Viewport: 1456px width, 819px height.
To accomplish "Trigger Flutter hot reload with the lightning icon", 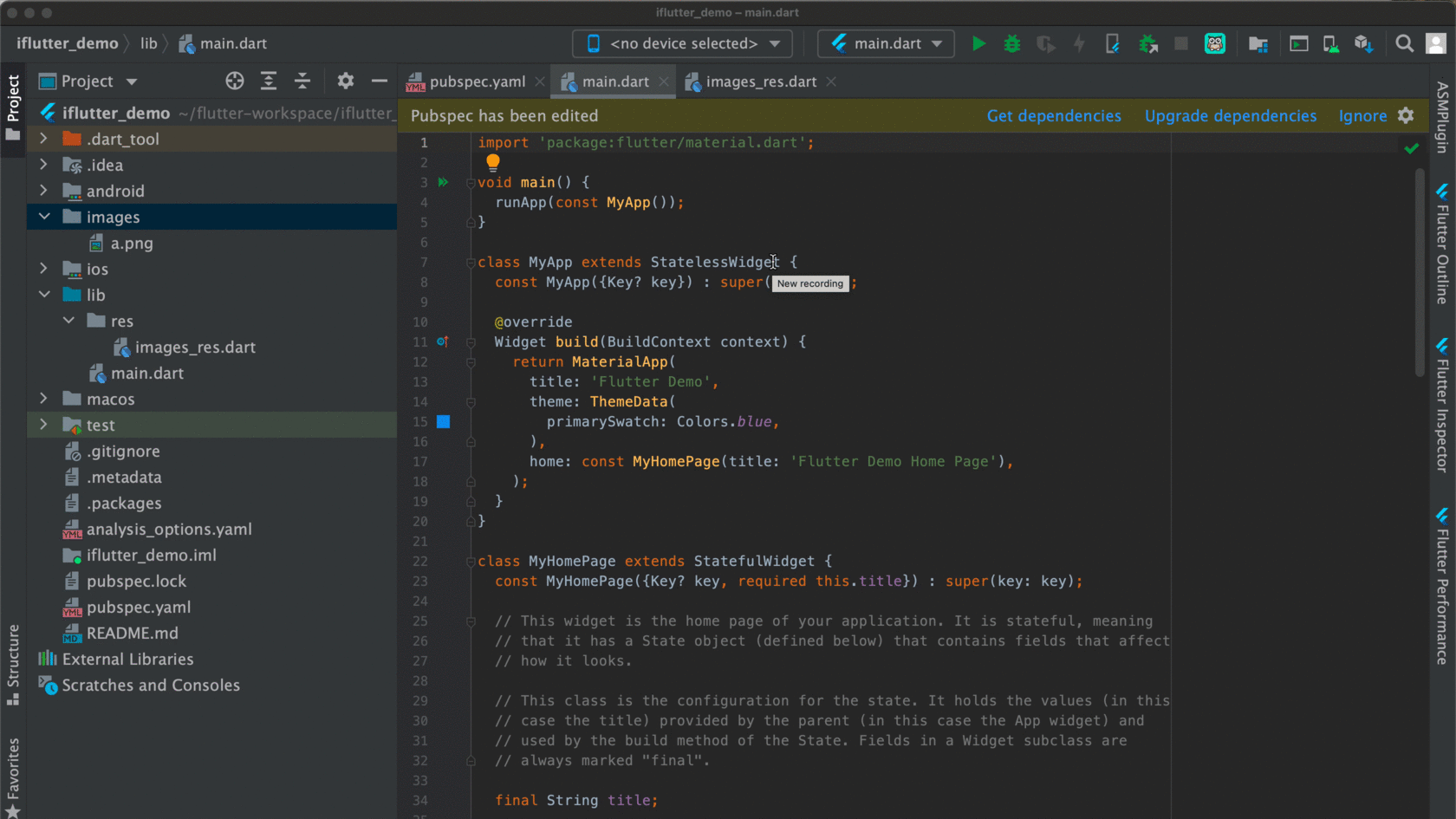I will tap(1079, 43).
